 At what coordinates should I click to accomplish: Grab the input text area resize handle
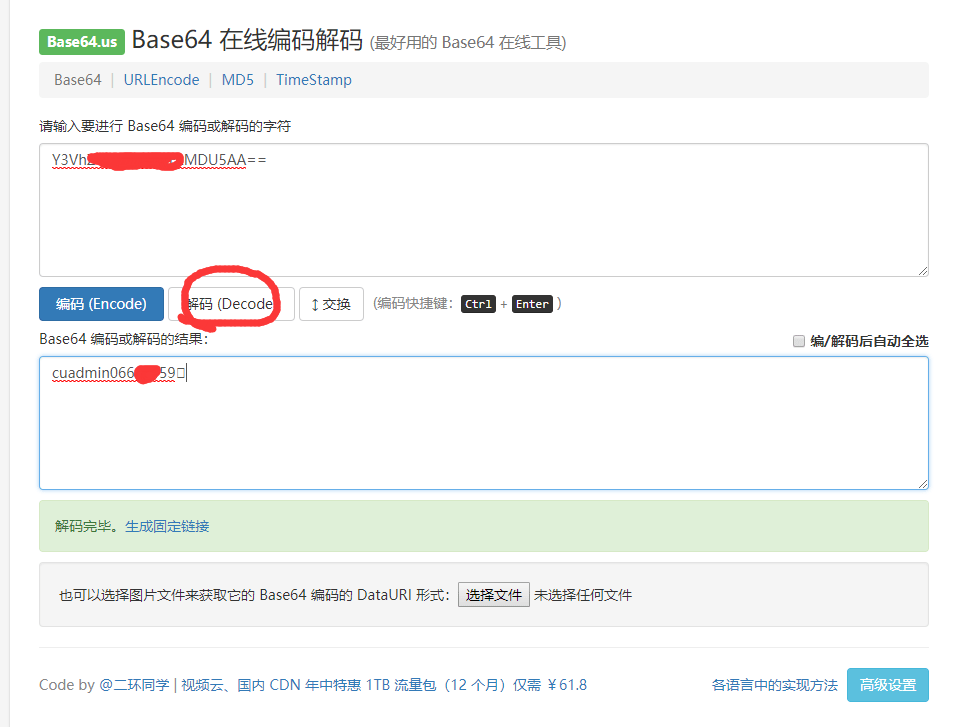[x=922, y=270]
